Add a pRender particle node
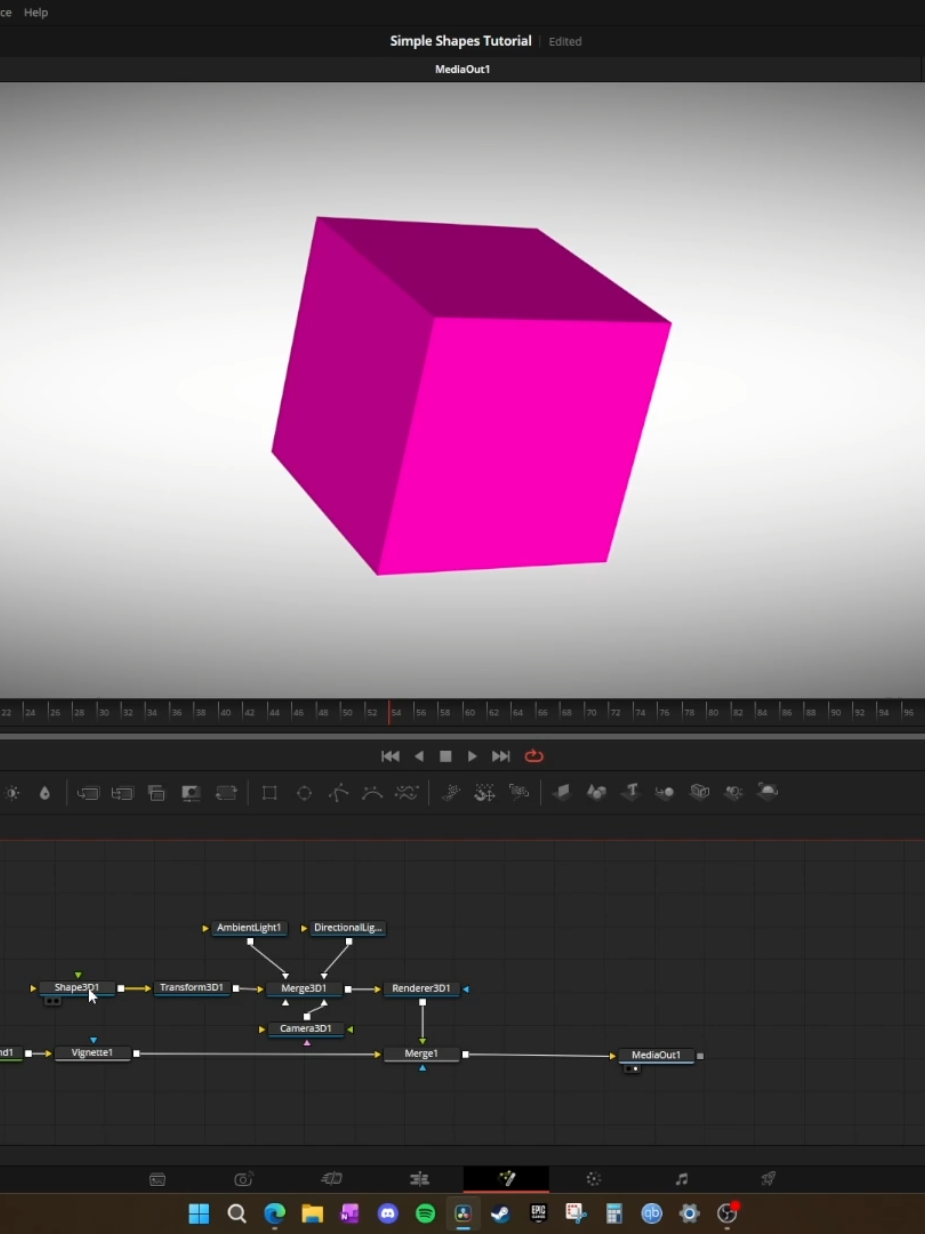925x1234 pixels. click(x=518, y=793)
